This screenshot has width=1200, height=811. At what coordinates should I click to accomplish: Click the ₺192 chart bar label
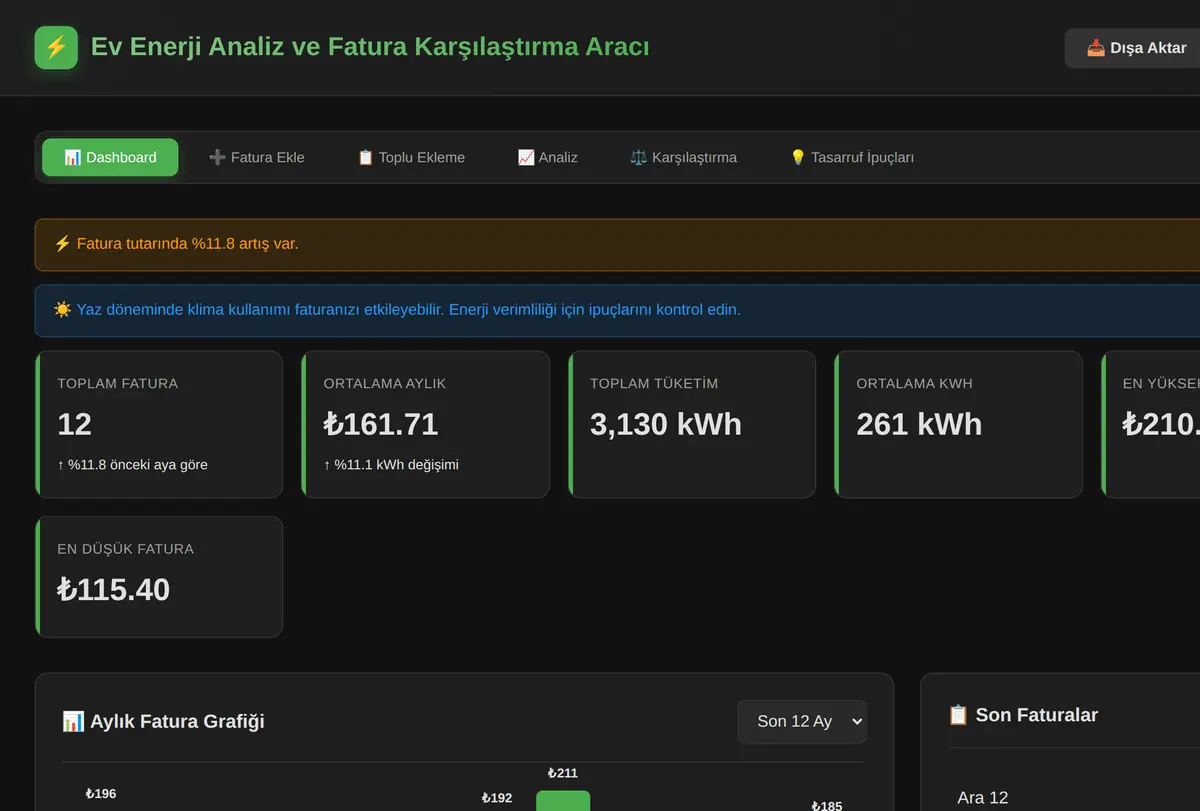[497, 798]
